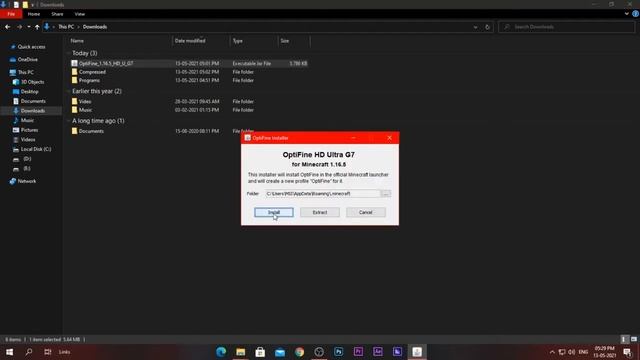
Task: Open taskbar Search magnifier
Action: point(29,352)
